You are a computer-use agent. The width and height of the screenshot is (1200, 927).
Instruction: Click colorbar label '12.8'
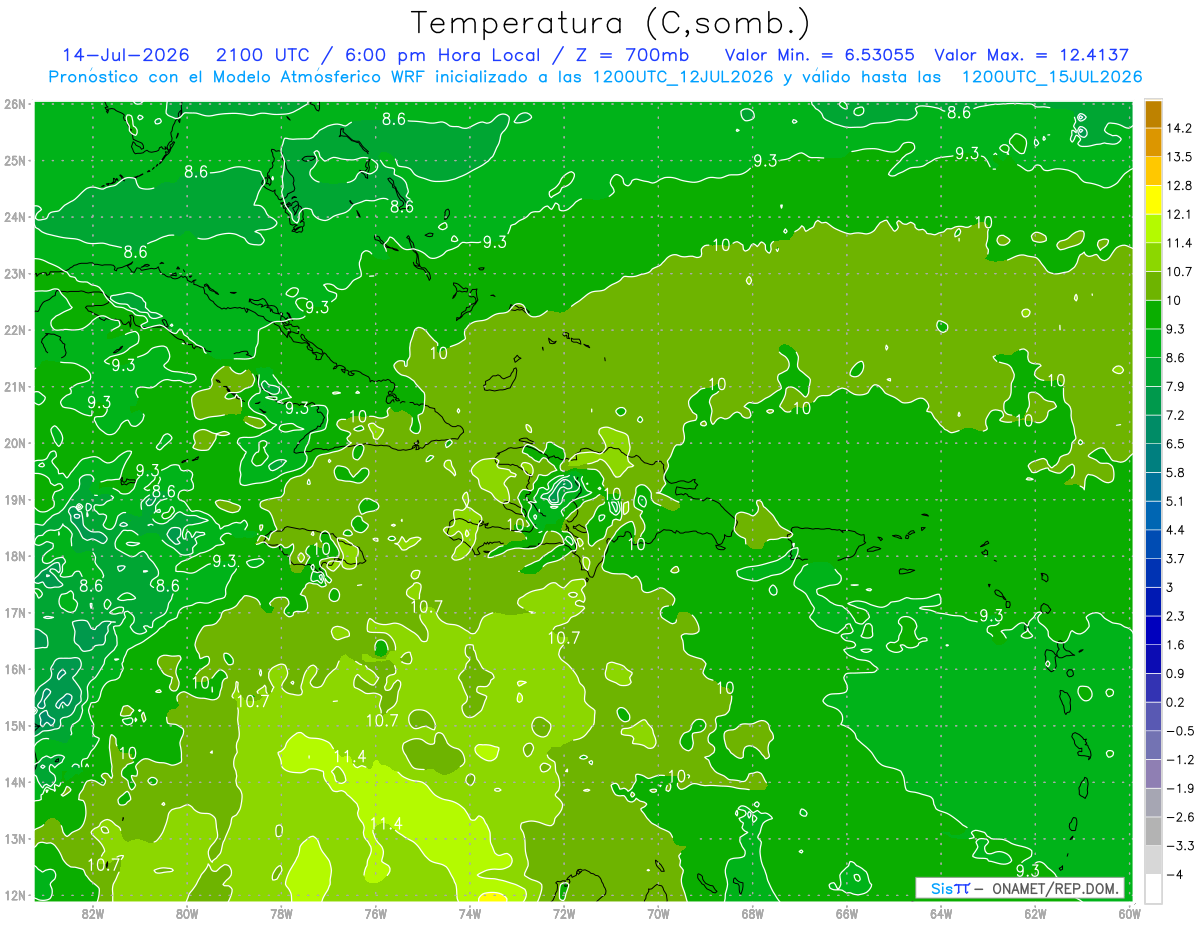click(1180, 186)
